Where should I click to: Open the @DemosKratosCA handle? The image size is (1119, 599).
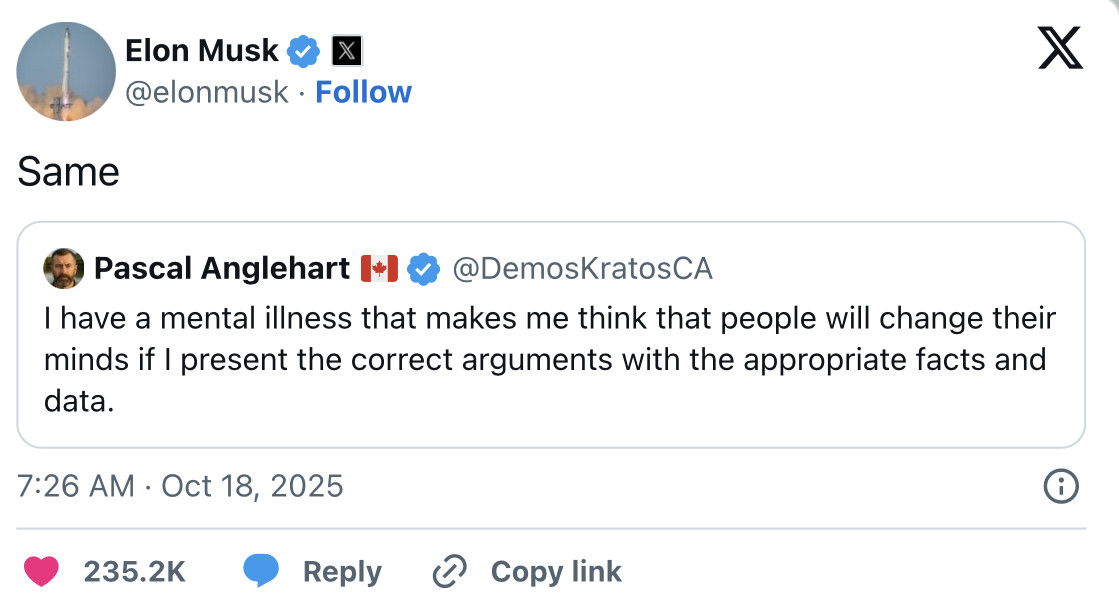[x=582, y=268]
